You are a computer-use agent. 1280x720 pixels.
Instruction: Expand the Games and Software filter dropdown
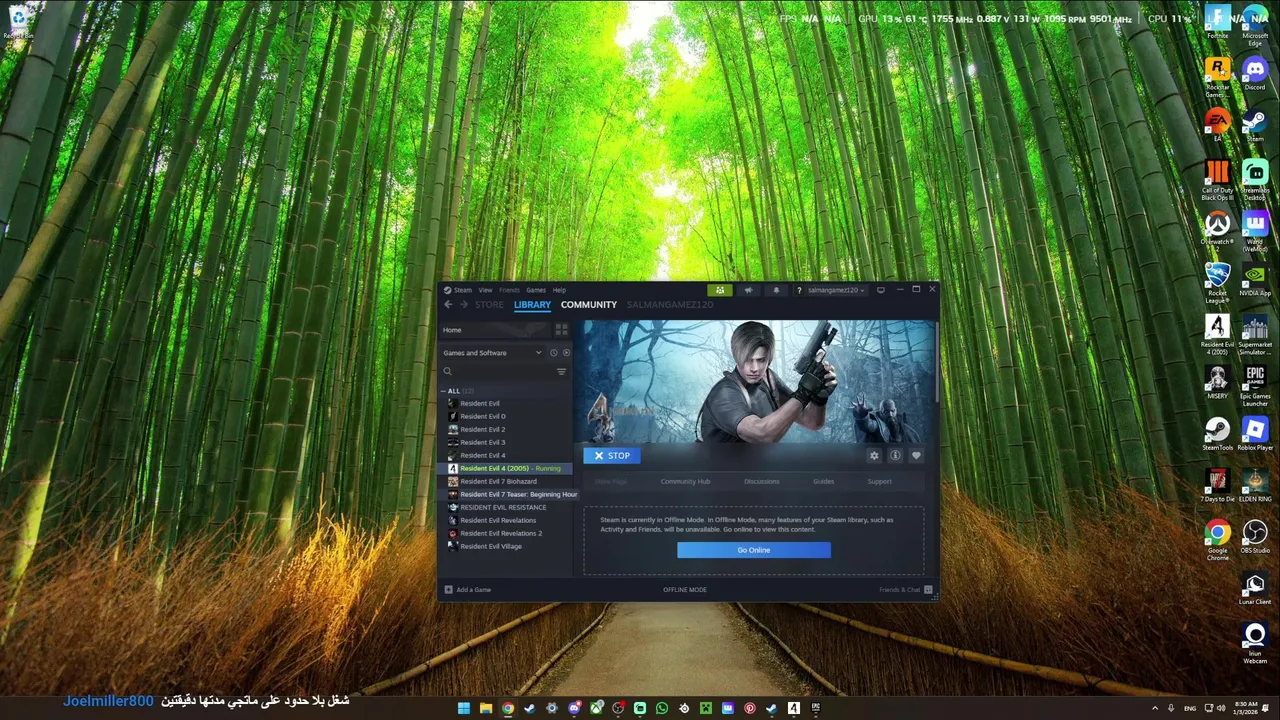point(493,353)
